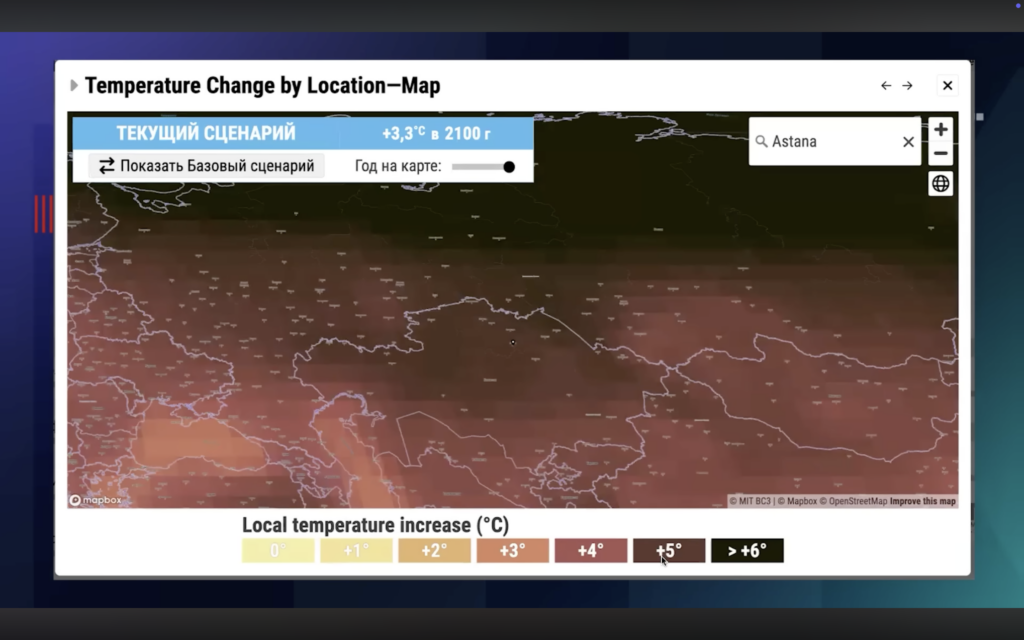1024x640 pixels.
Task: Click the Mapbox logo on the map
Action: point(96,500)
